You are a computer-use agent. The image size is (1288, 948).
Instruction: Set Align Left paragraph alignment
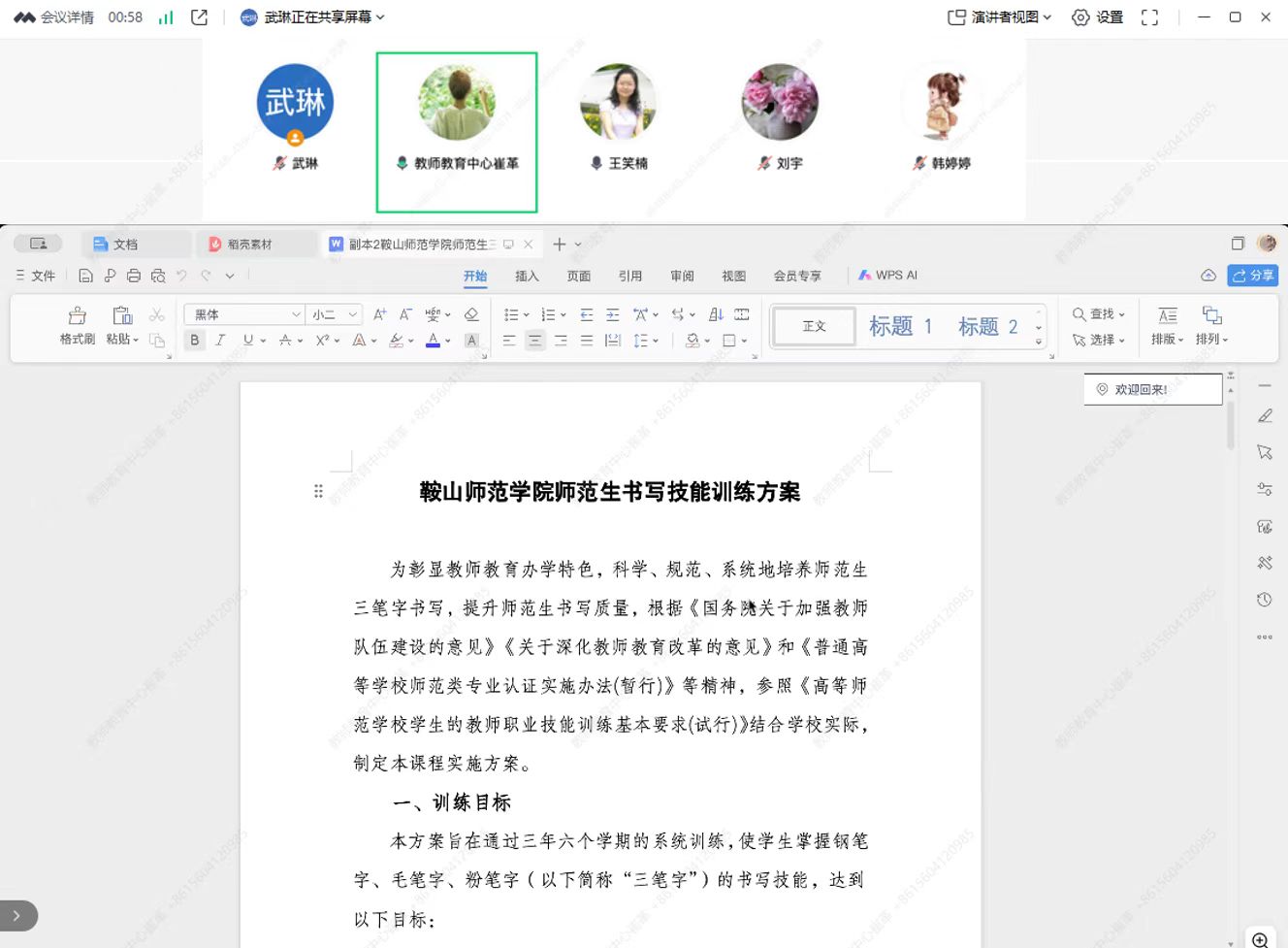point(509,341)
